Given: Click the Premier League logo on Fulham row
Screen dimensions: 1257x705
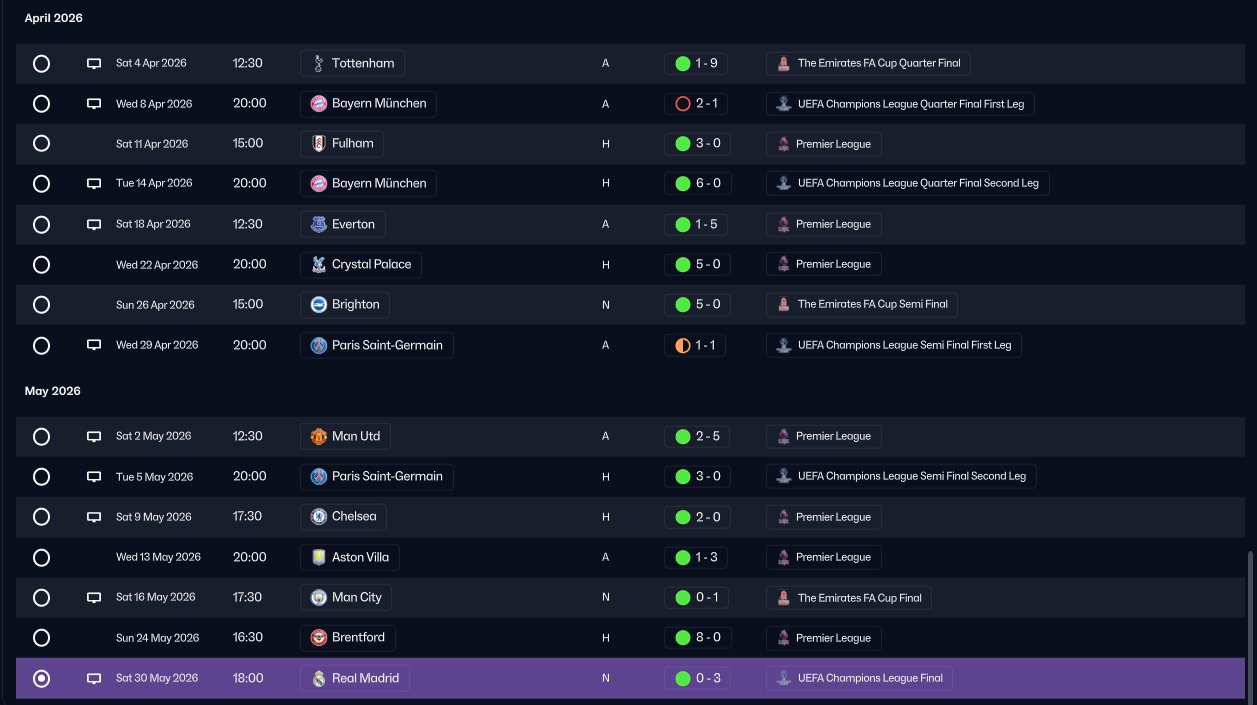Looking at the screenshot, I should [x=783, y=144].
